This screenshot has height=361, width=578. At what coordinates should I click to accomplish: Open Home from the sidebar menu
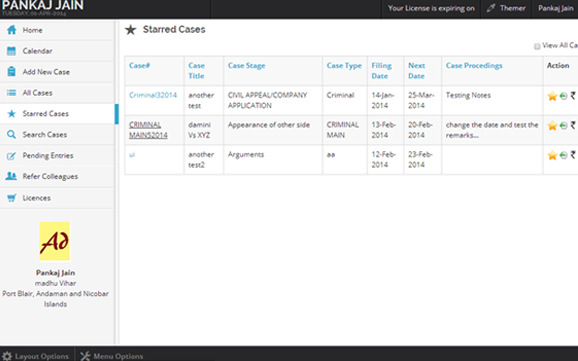(x=57, y=30)
